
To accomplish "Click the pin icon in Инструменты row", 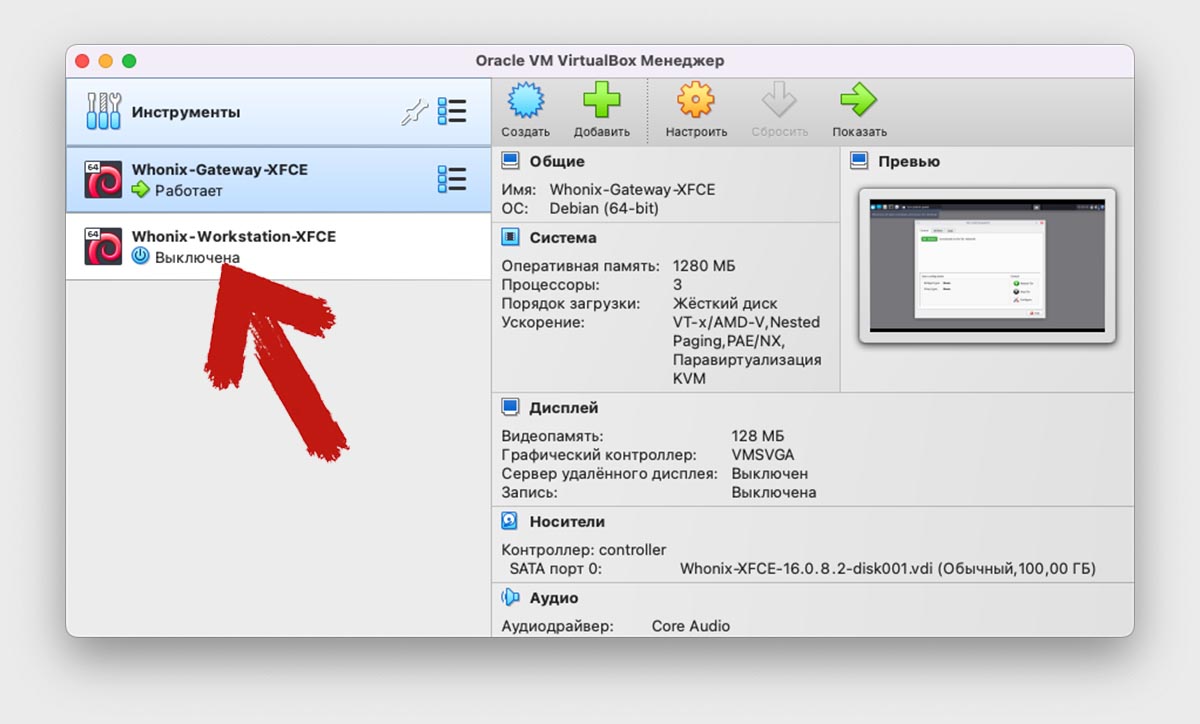I will [413, 112].
